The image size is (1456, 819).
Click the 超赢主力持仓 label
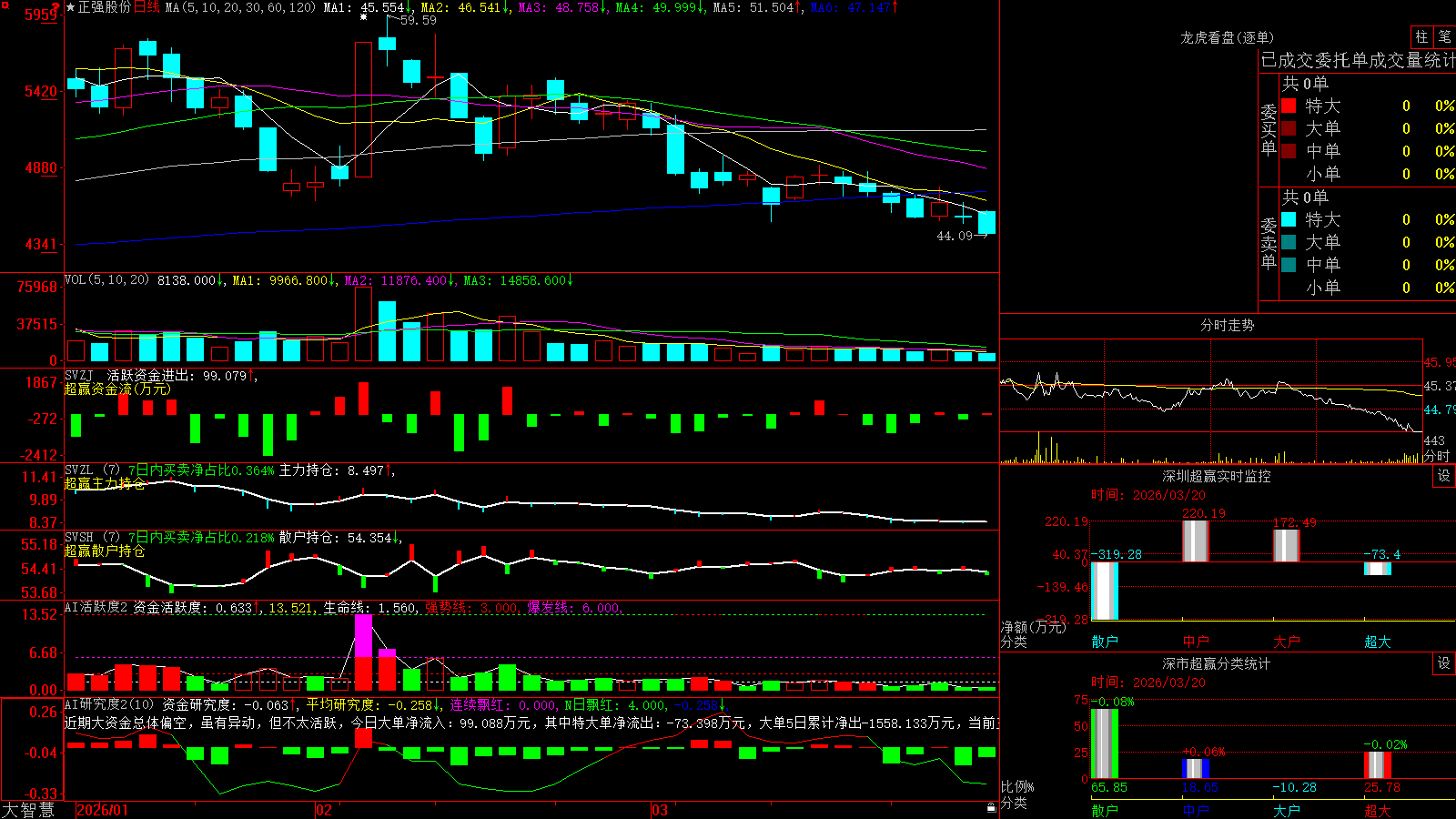point(105,483)
